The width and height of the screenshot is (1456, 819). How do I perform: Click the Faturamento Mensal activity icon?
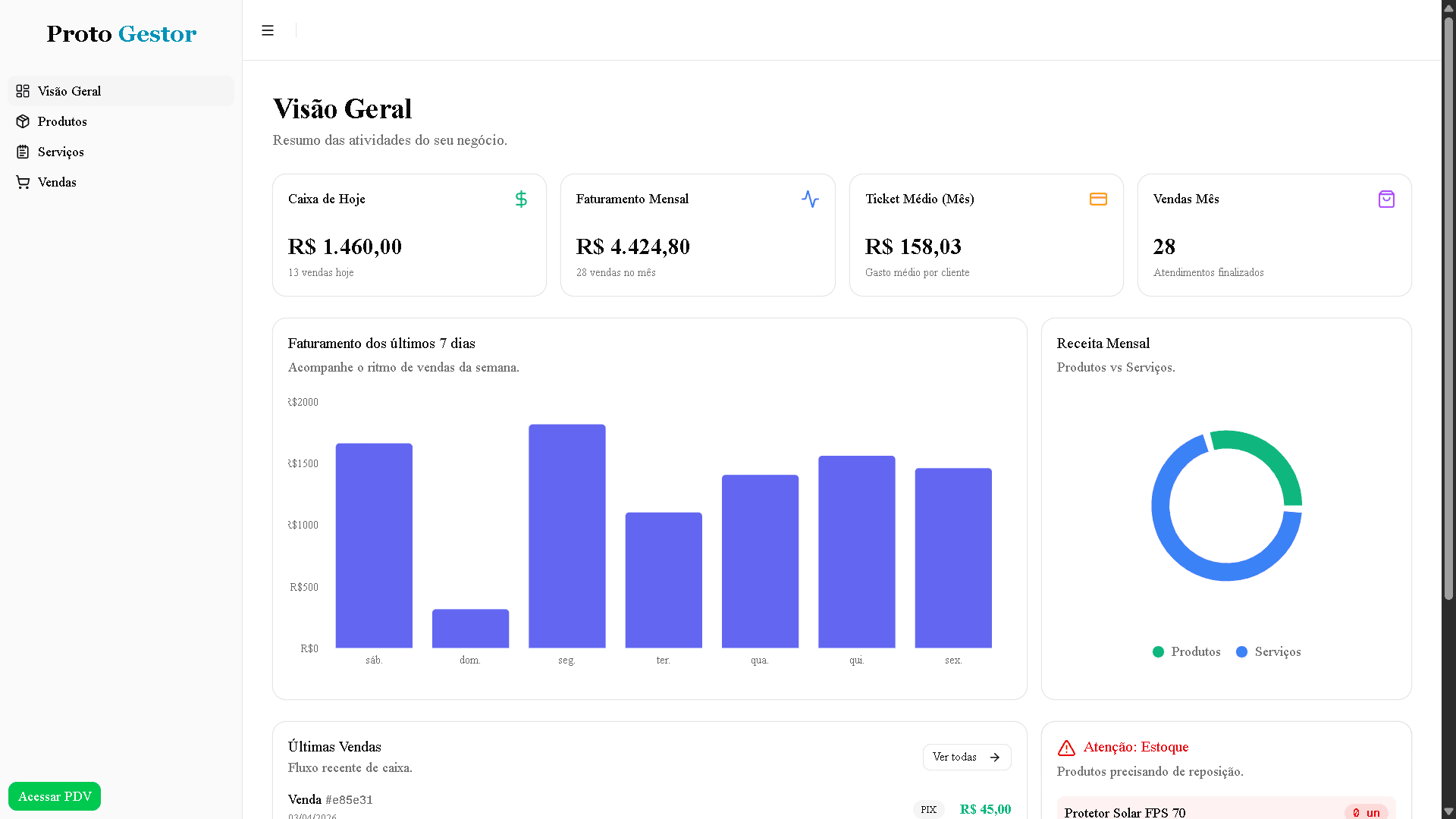(x=810, y=199)
